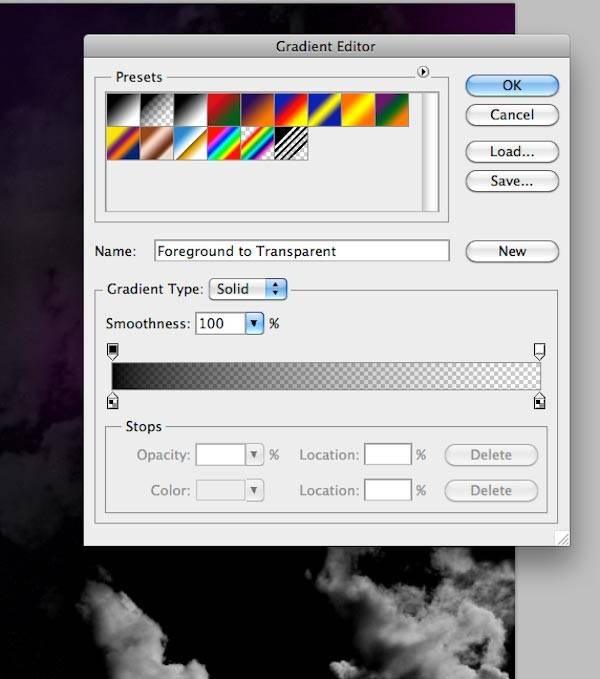Viewport: 600px width, 679px height.
Task: Select the right transparent opacity stop
Action: [x=540, y=351]
